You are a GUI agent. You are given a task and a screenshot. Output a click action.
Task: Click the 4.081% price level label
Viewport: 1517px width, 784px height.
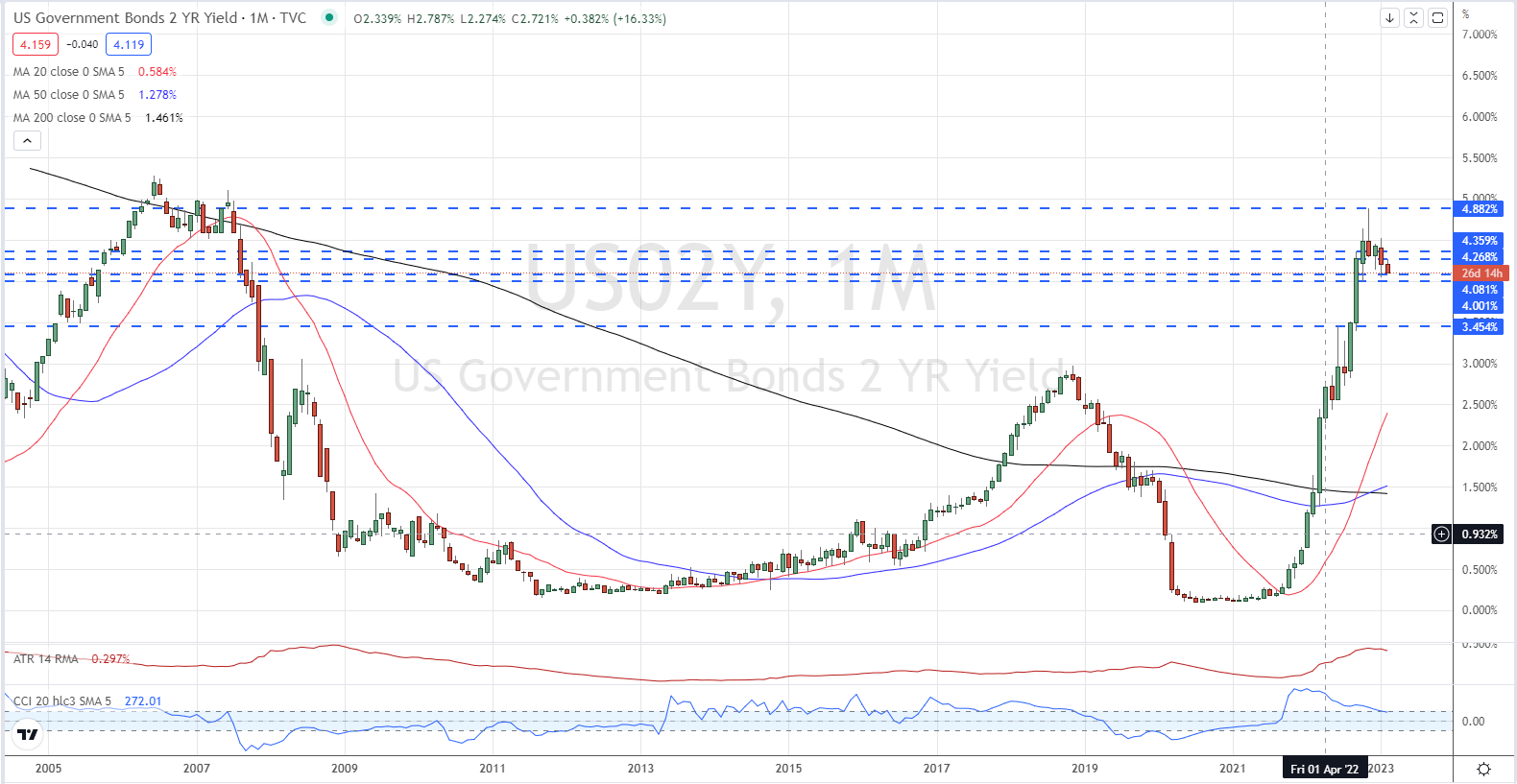1480,290
